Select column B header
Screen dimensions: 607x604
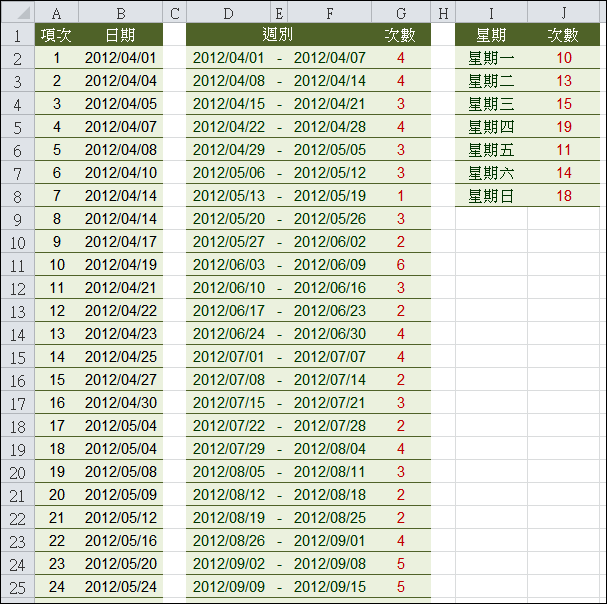pos(120,14)
